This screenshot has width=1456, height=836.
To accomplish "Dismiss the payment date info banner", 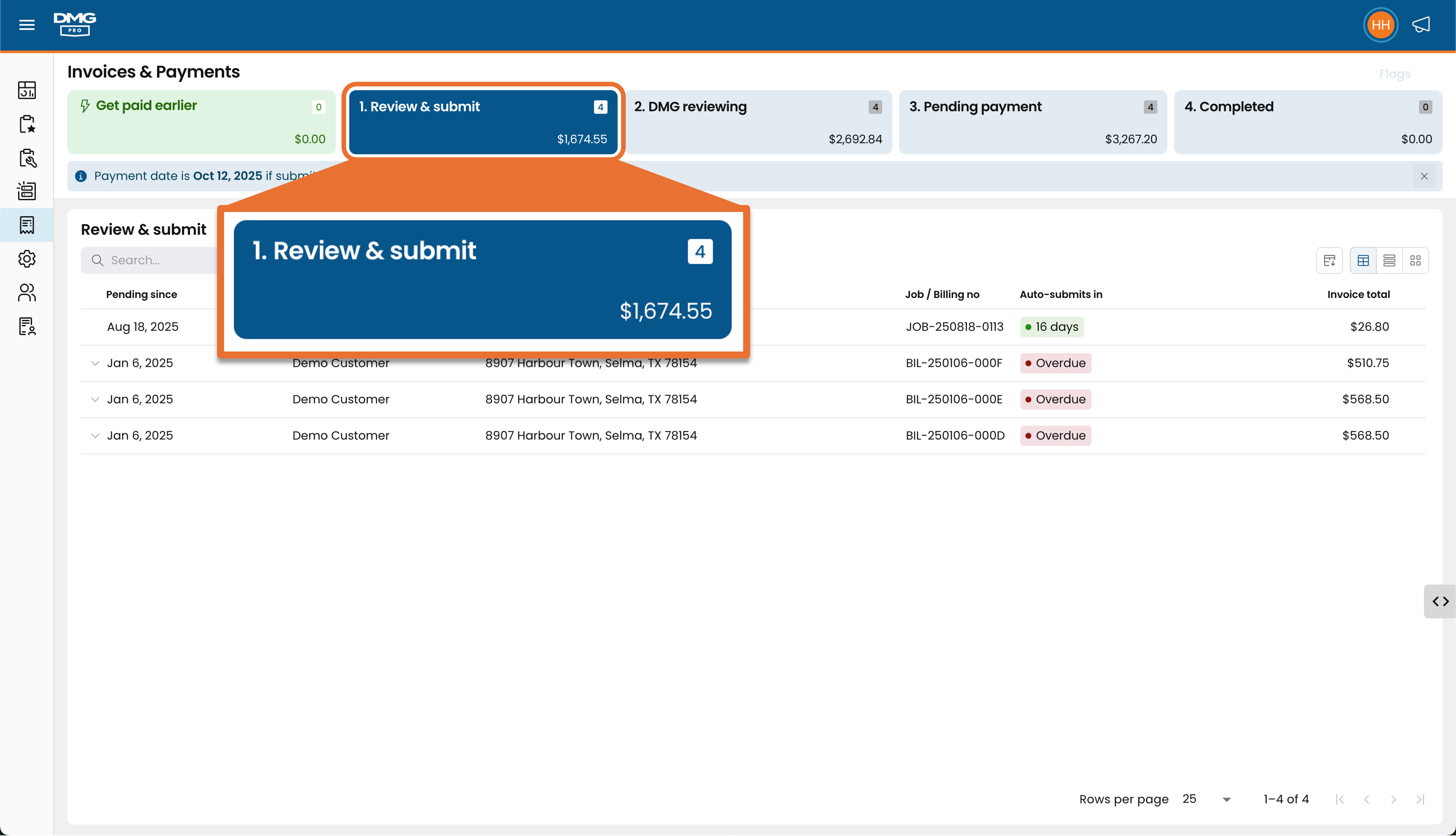I will click(x=1424, y=176).
